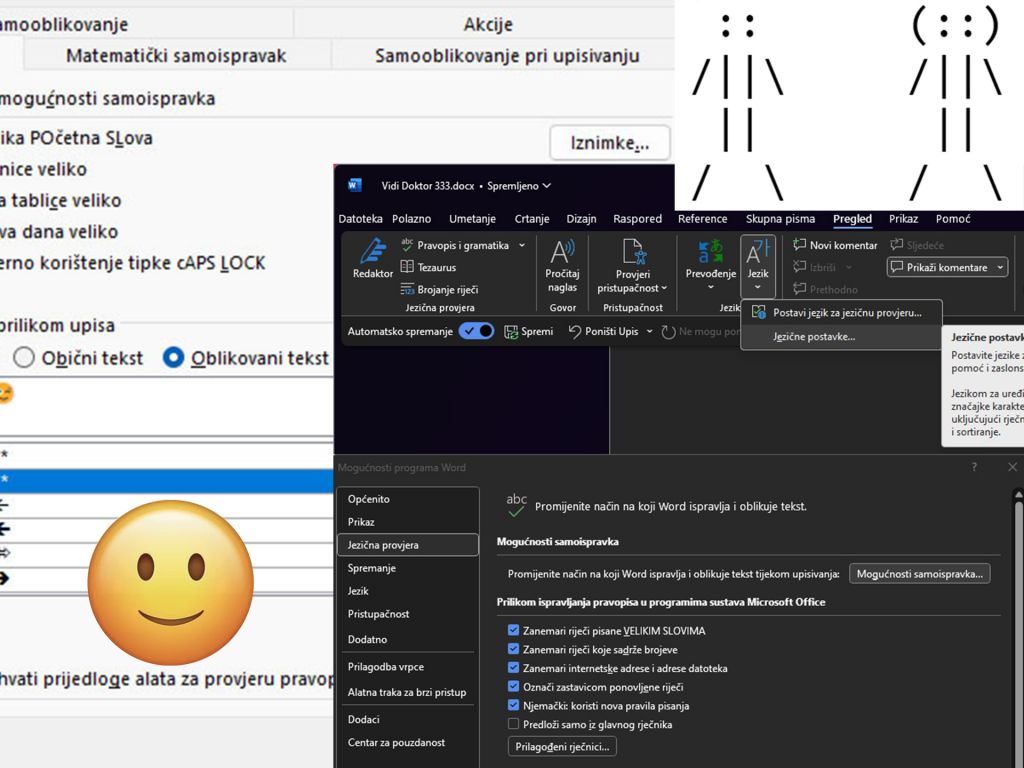This screenshot has height=768, width=1024.
Task: Click the question mark help in options dialog
Action: [974, 467]
